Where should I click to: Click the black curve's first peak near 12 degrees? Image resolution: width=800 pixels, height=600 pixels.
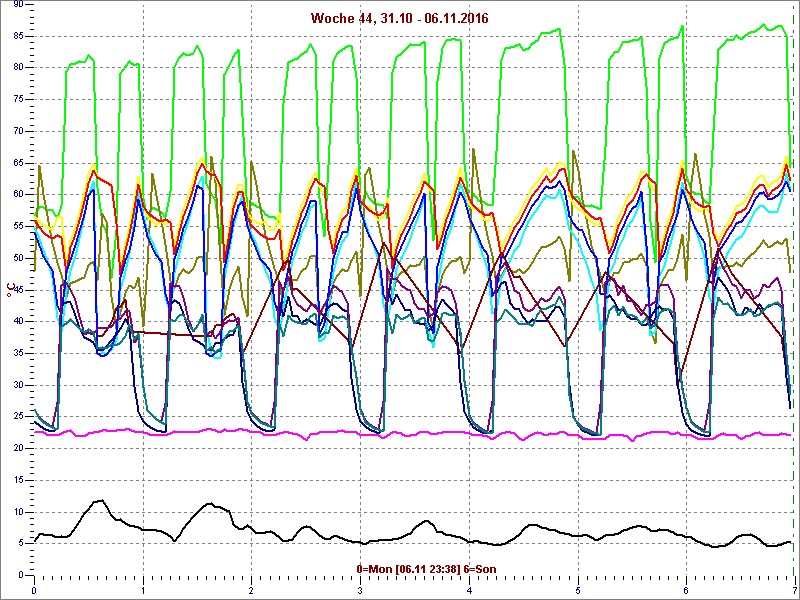98,500
